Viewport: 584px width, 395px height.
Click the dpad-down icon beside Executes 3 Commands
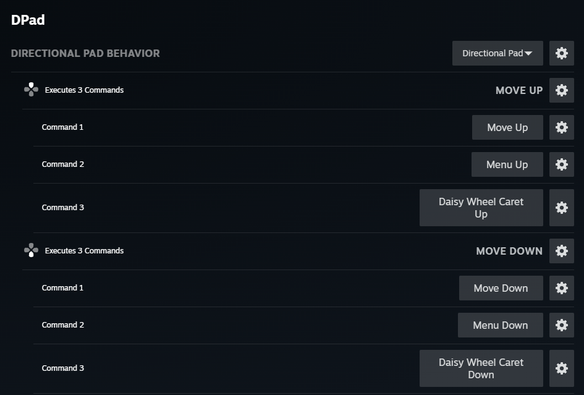pos(31,250)
